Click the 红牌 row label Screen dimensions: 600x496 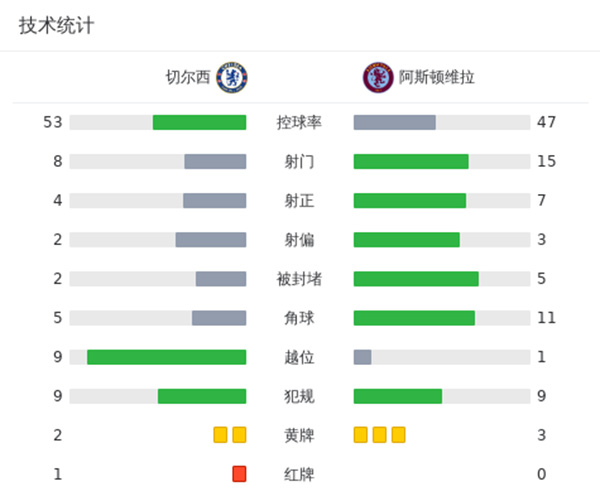299,474
